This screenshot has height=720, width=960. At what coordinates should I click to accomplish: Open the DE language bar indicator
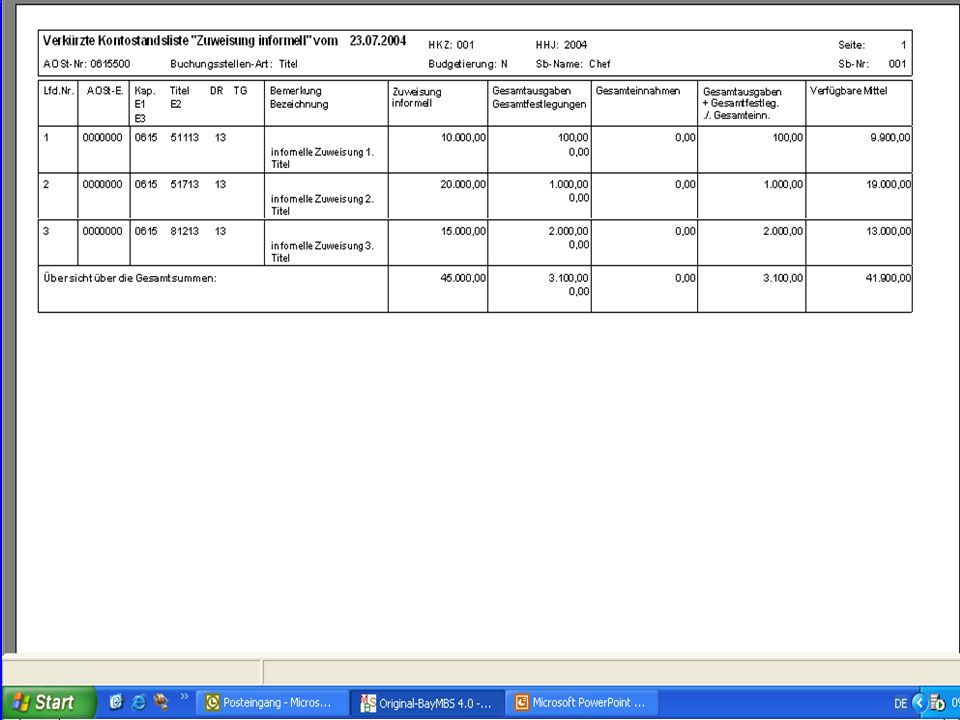(x=901, y=703)
